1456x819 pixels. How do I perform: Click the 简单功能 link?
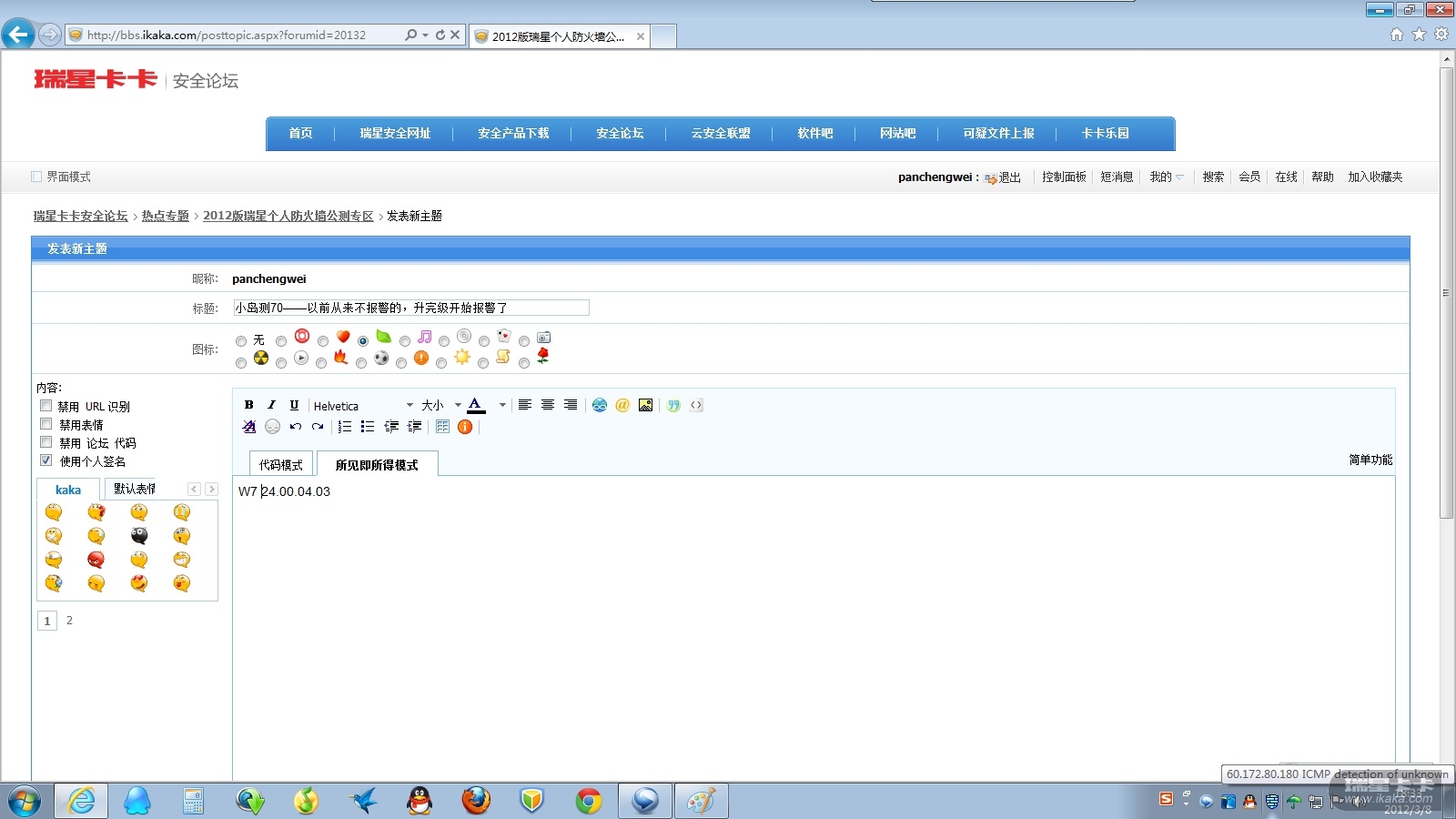pos(1370,460)
